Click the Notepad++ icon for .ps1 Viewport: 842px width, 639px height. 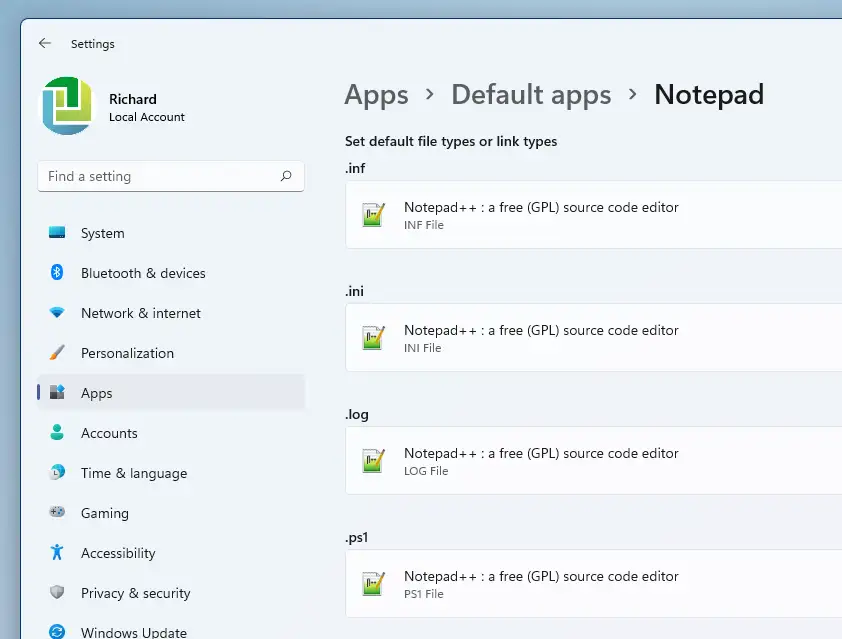pos(374,584)
